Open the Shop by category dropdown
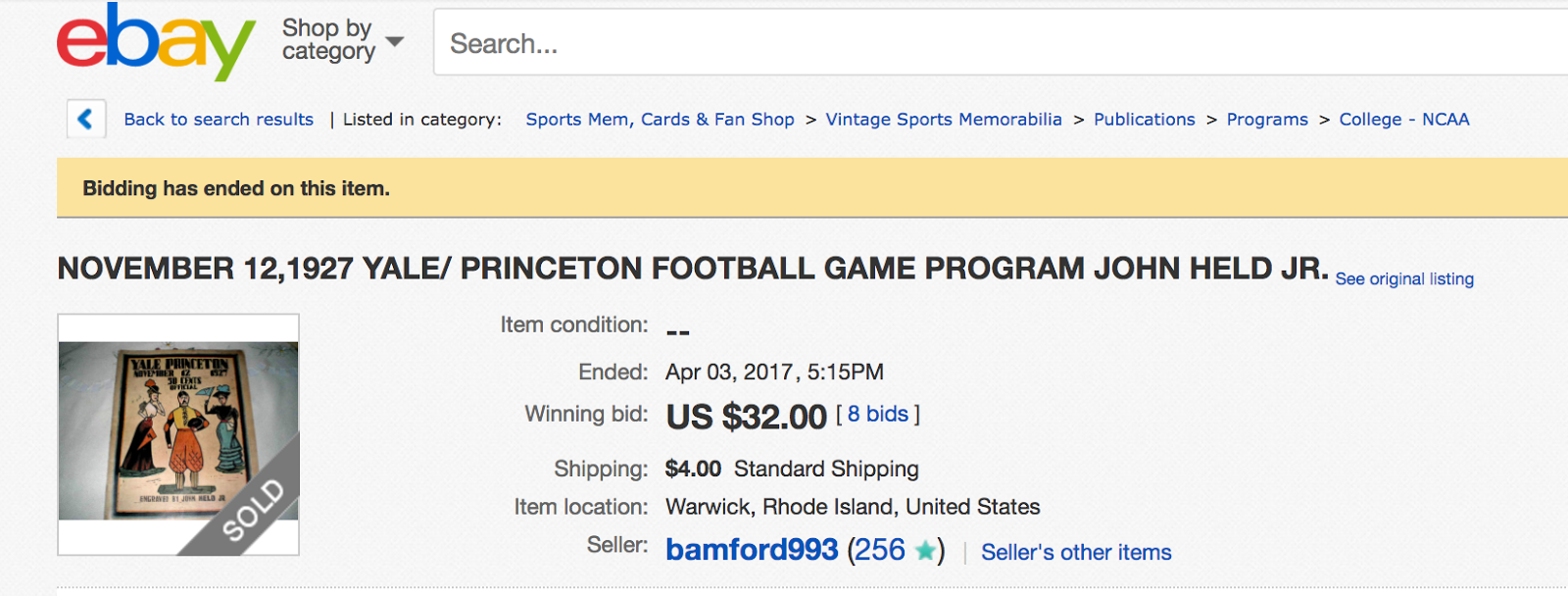 tap(328, 40)
